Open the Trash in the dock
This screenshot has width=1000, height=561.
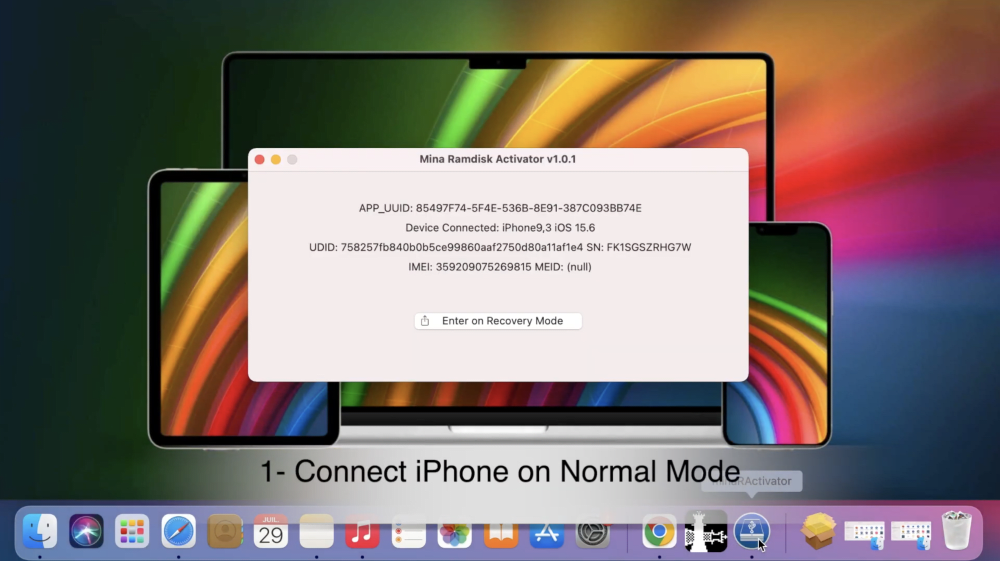957,531
